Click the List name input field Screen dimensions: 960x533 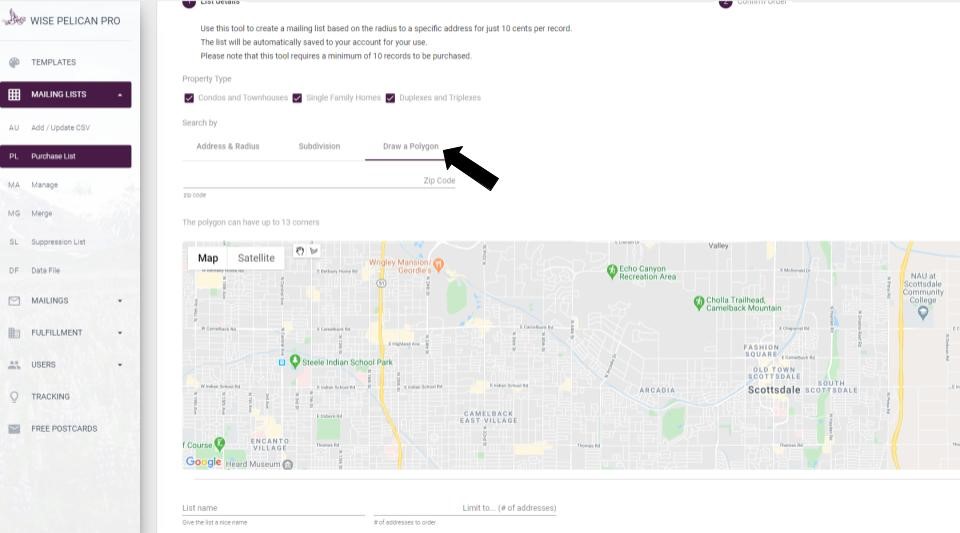pyautogui.click(x=273, y=508)
